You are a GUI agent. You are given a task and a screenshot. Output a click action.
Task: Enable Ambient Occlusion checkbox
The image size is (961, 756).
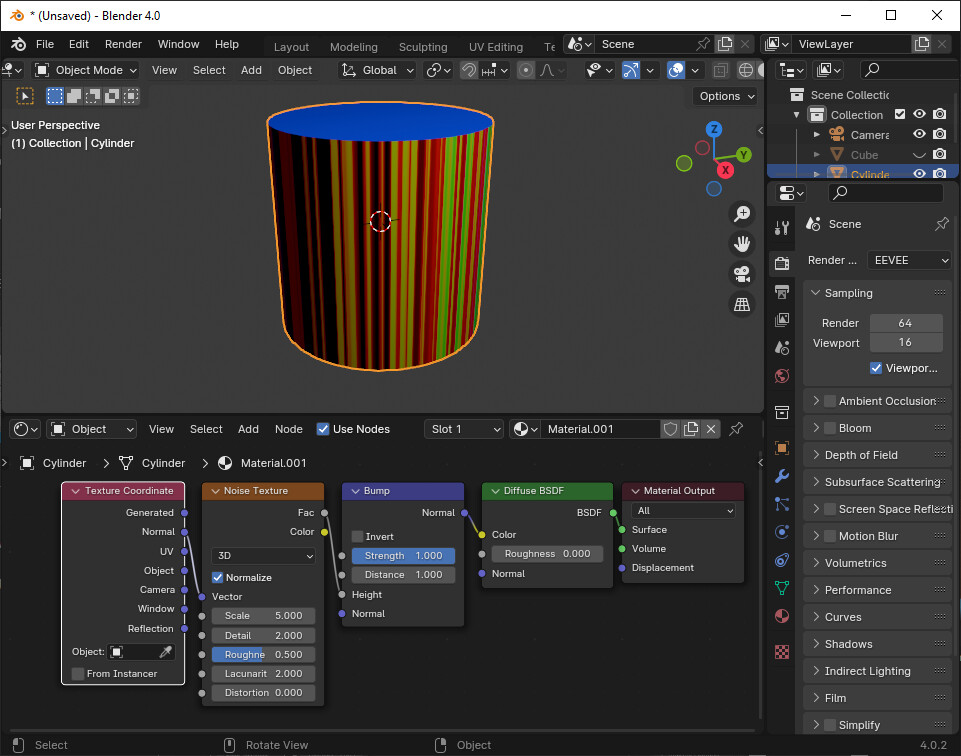(830, 401)
